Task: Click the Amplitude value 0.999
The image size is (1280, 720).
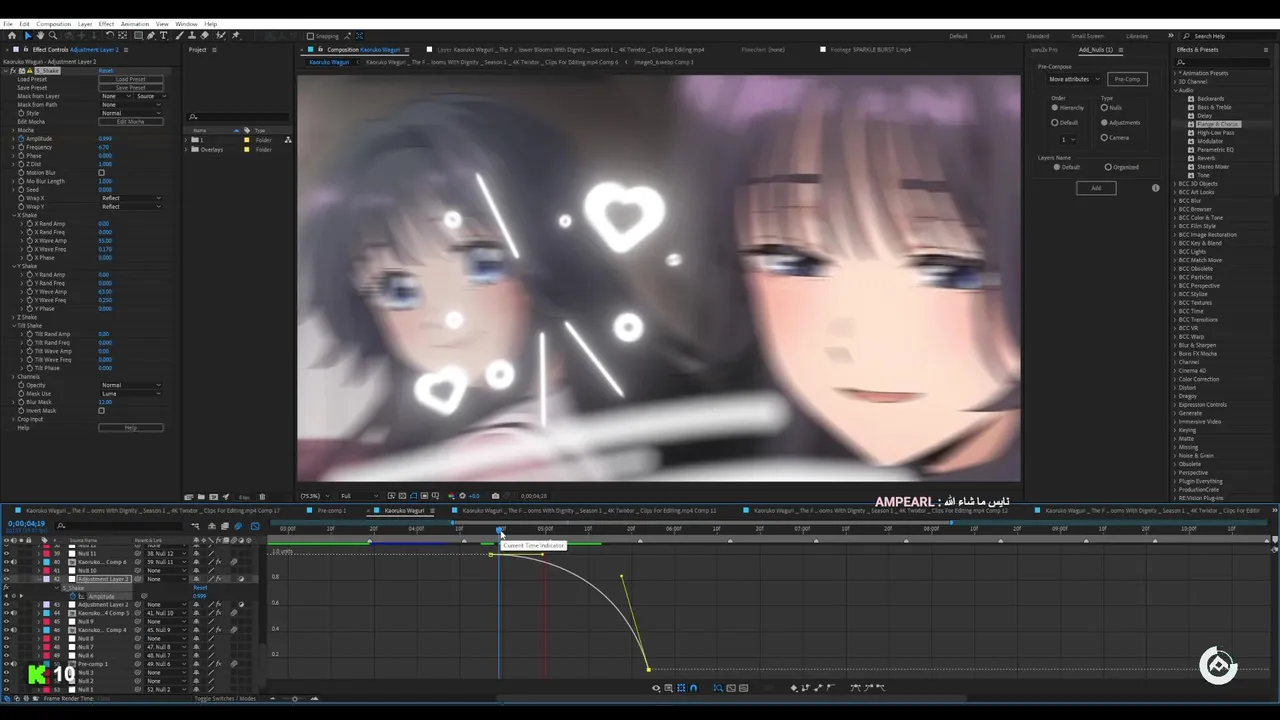Action: [x=105, y=139]
